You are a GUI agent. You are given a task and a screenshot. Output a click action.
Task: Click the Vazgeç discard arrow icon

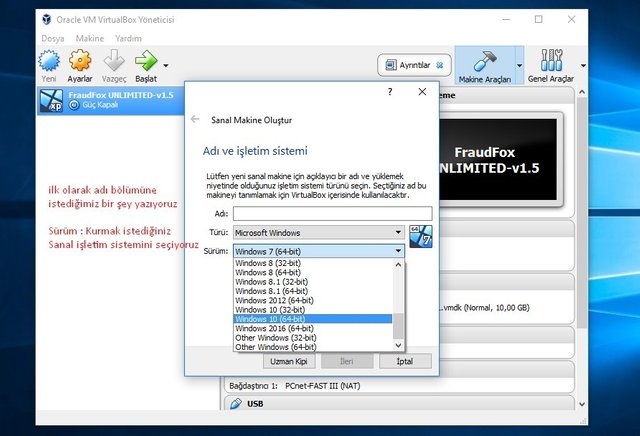point(114,61)
